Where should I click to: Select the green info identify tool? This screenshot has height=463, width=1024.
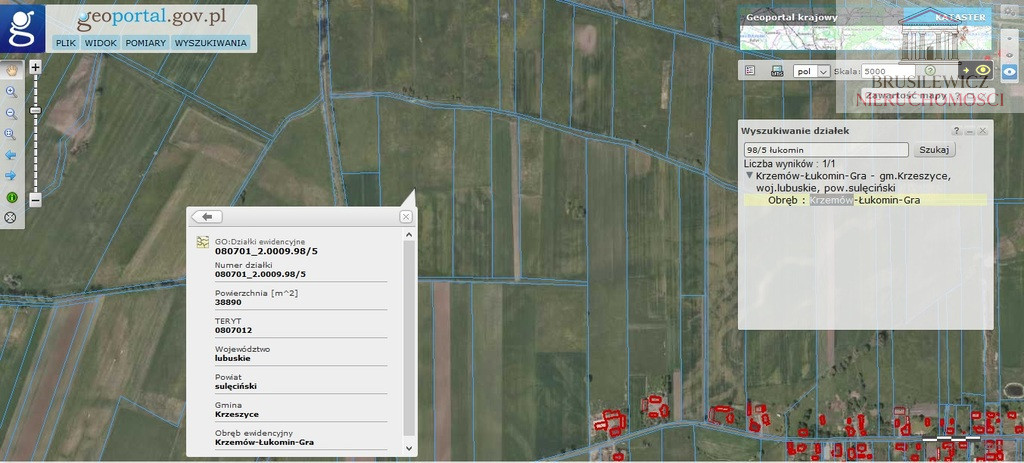(x=11, y=197)
